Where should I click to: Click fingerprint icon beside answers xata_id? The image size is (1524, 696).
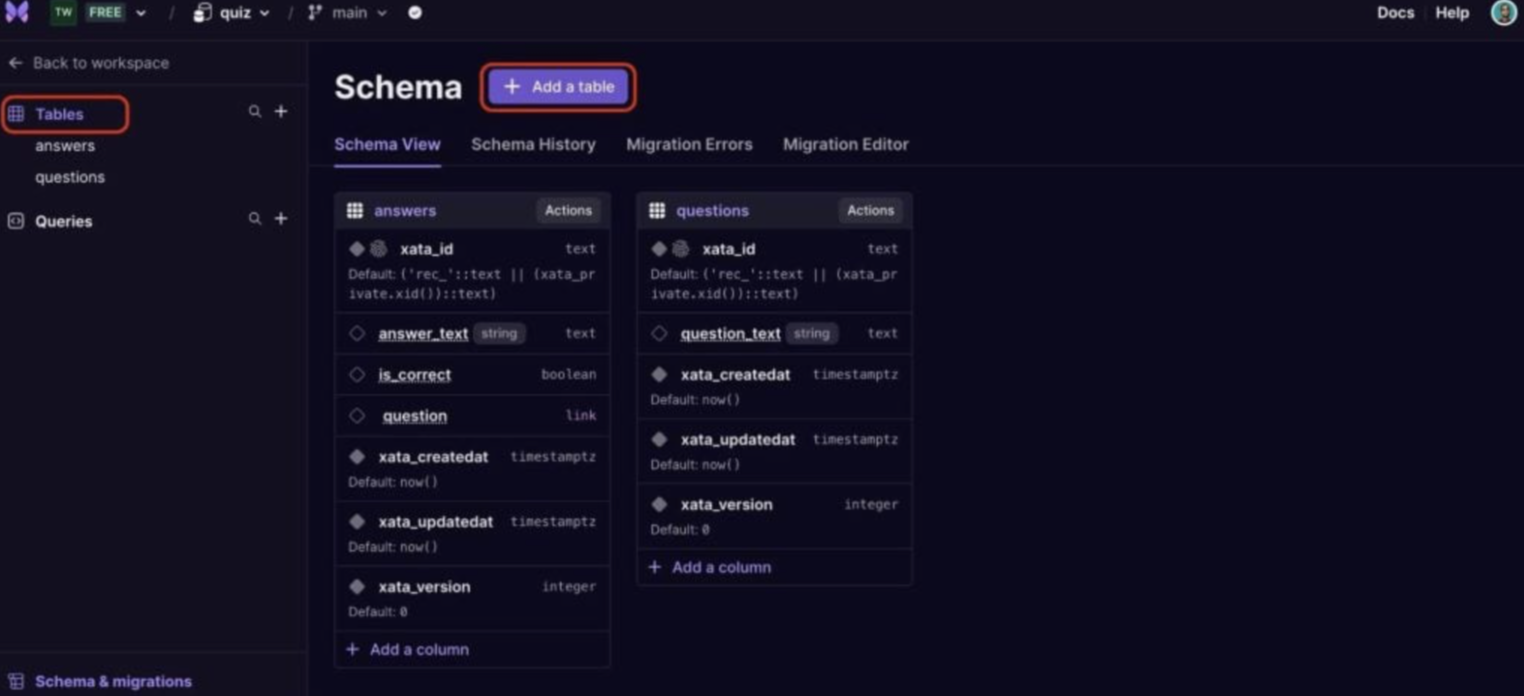point(378,249)
